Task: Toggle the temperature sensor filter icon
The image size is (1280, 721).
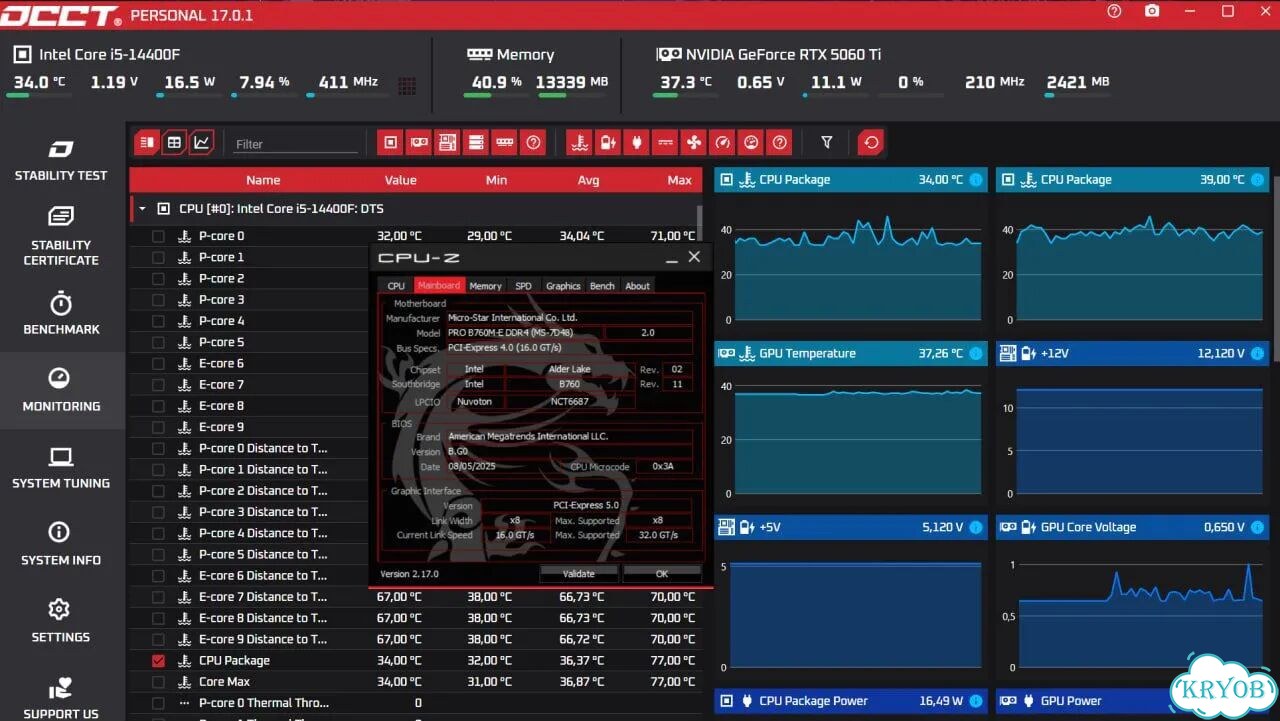Action: (x=579, y=143)
